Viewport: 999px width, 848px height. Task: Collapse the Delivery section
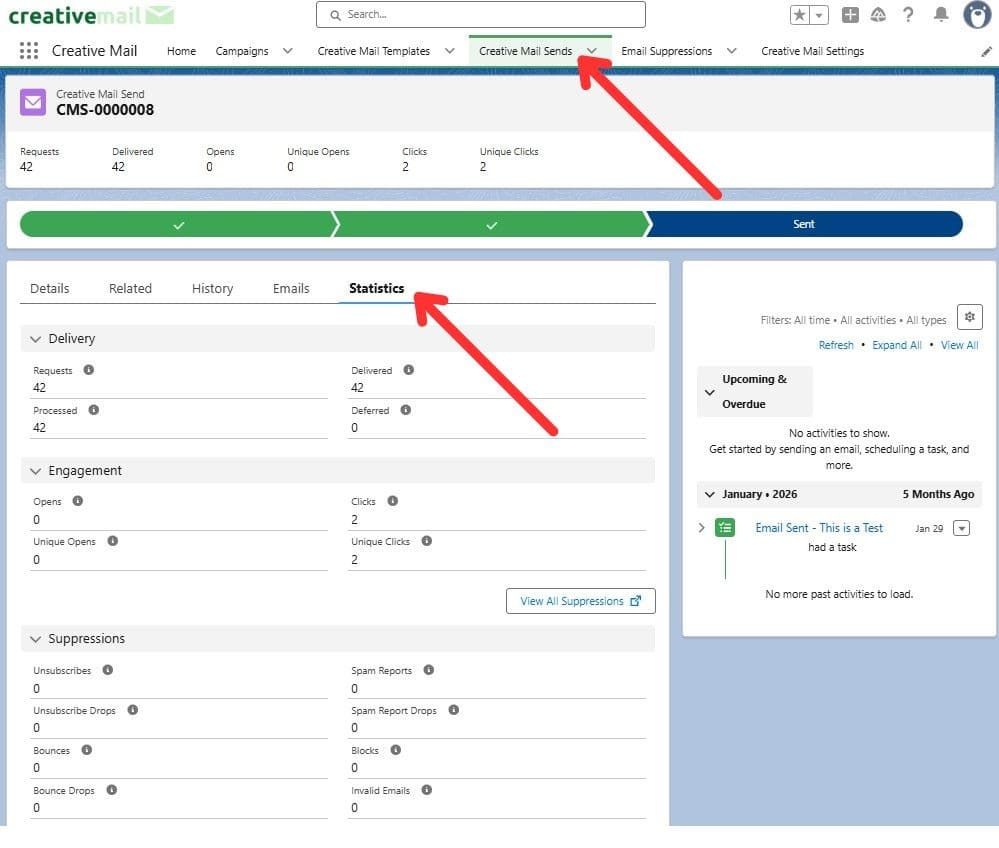point(36,339)
